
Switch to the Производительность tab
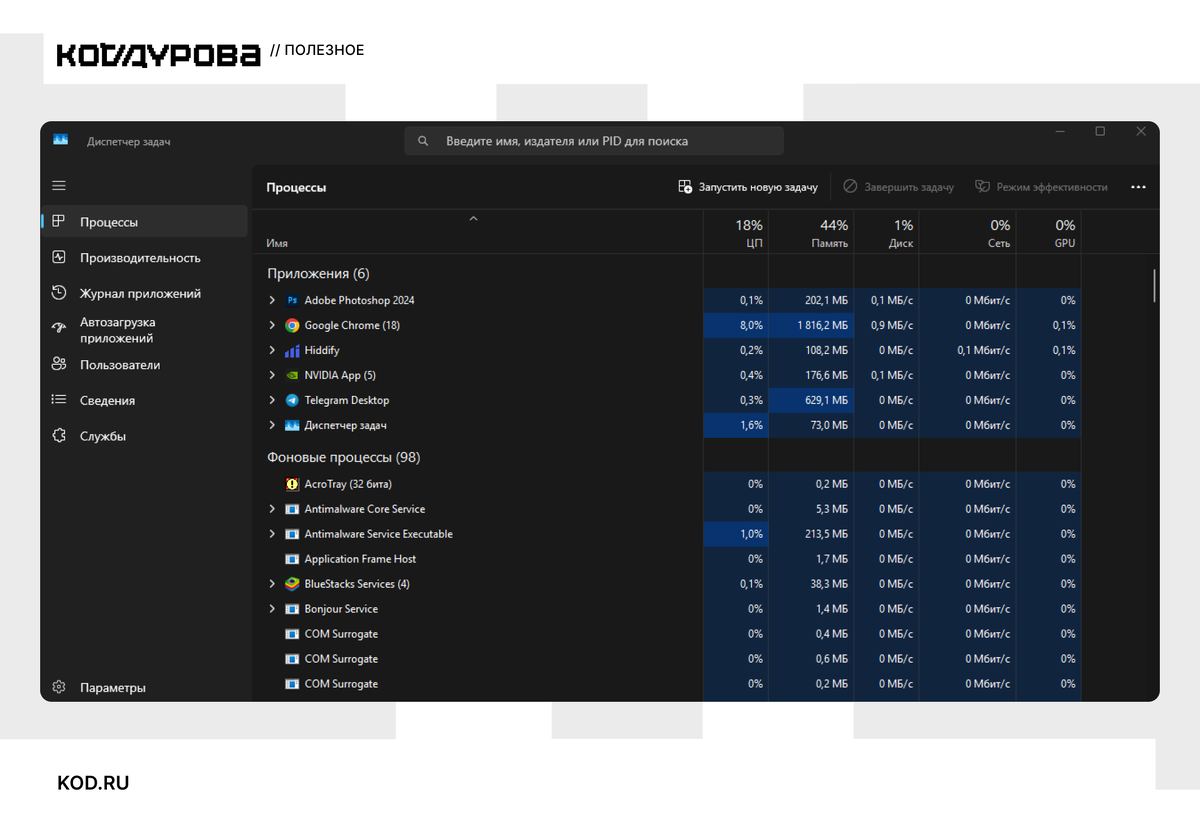tap(144, 258)
